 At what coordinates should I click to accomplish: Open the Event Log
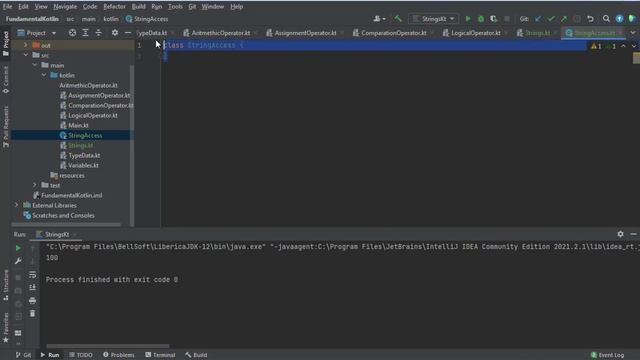(x=607, y=355)
